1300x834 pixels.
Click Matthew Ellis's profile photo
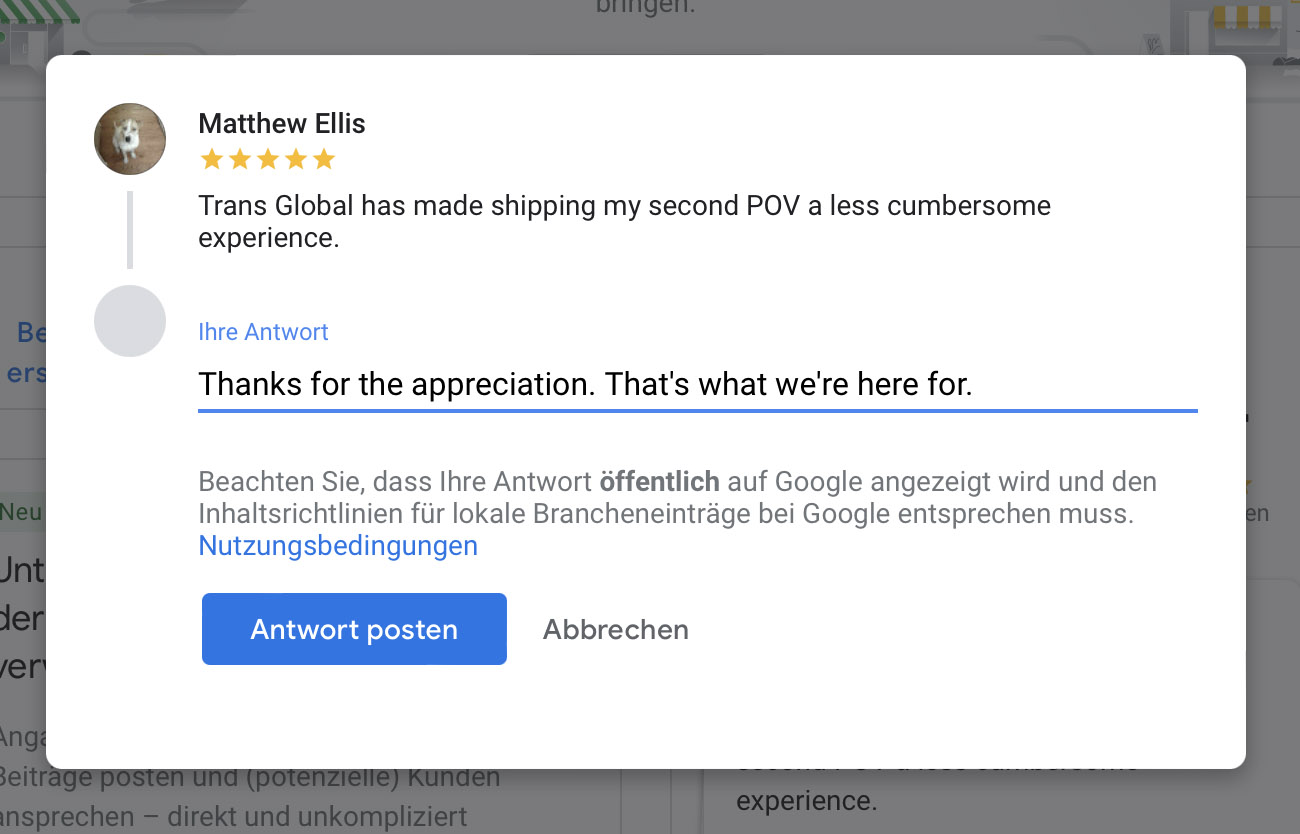point(130,139)
